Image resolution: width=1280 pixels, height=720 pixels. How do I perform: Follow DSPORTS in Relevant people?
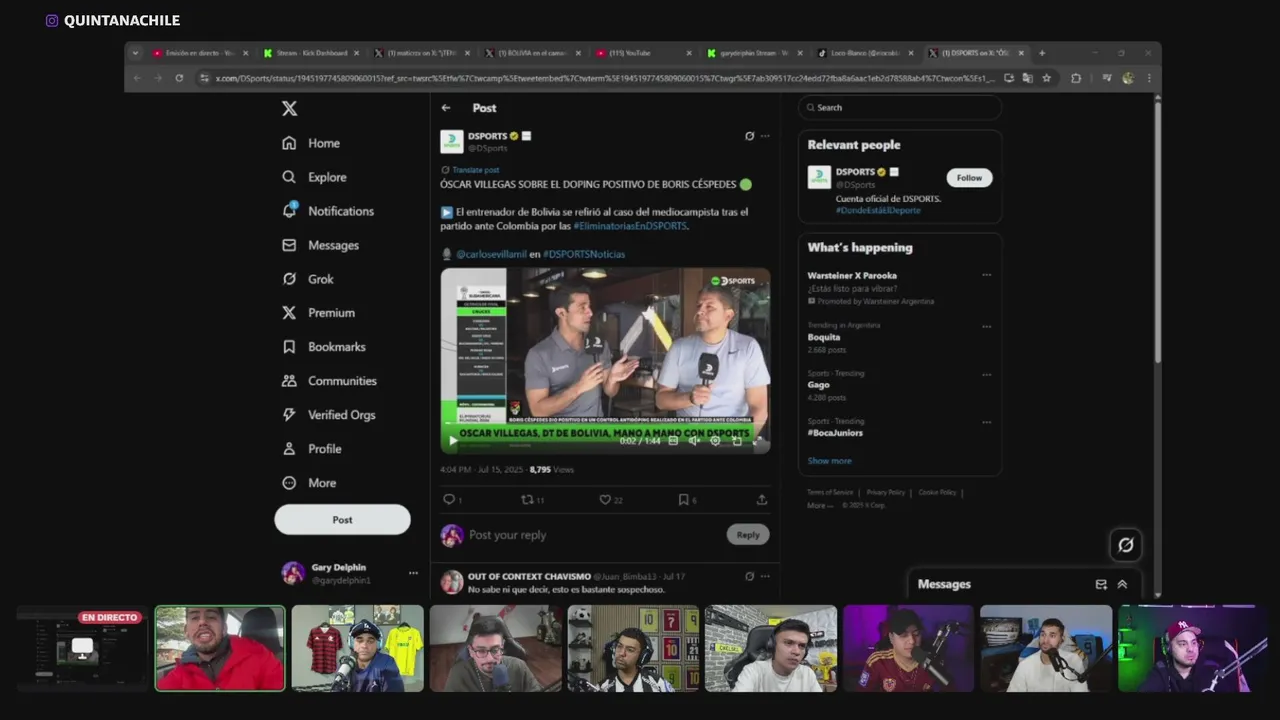tap(969, 178)
